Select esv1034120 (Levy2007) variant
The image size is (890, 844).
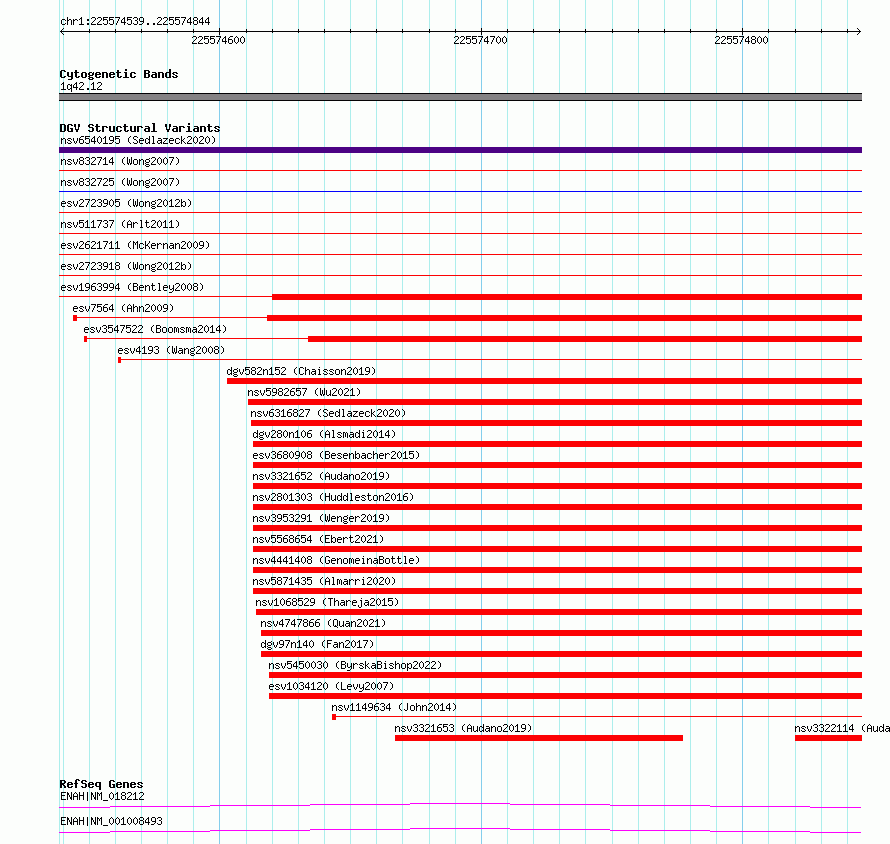[x=331, y=686]
